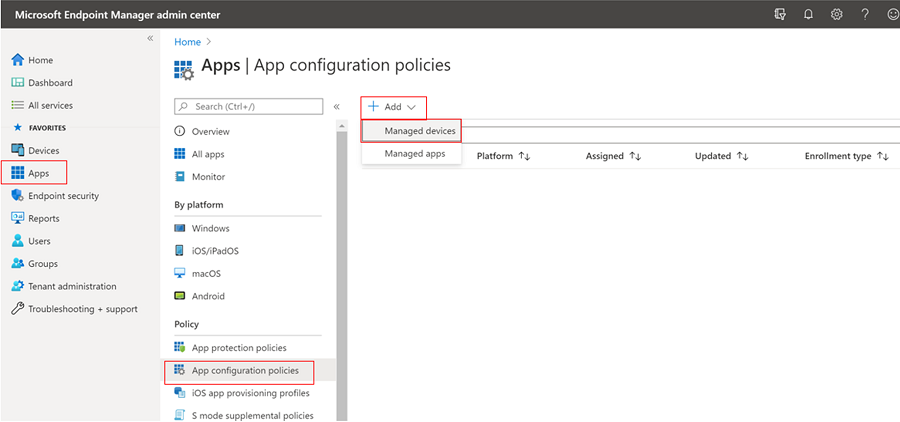This screenshot has width=900, height=422.
Task: Click the All services list icon
Action: coord(18,105)
